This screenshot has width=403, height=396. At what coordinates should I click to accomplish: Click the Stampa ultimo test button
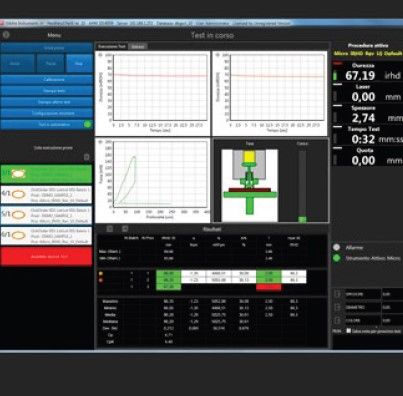tap(47, 102)
